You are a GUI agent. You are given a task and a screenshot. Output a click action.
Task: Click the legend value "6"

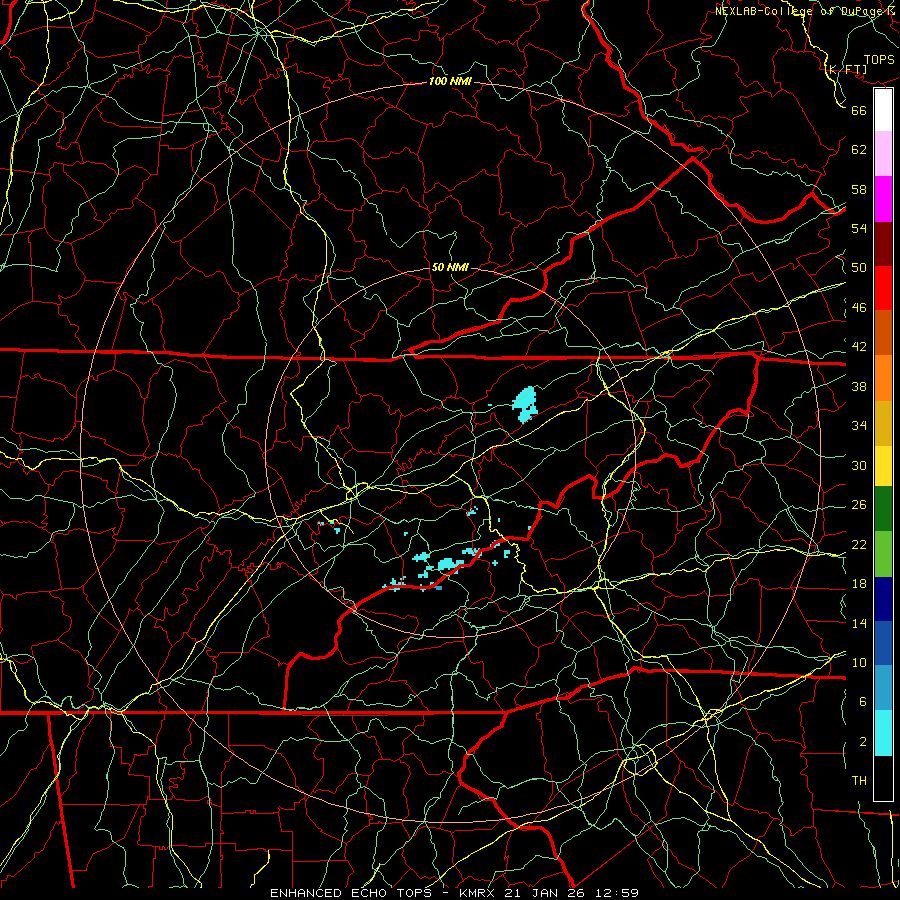863,702
